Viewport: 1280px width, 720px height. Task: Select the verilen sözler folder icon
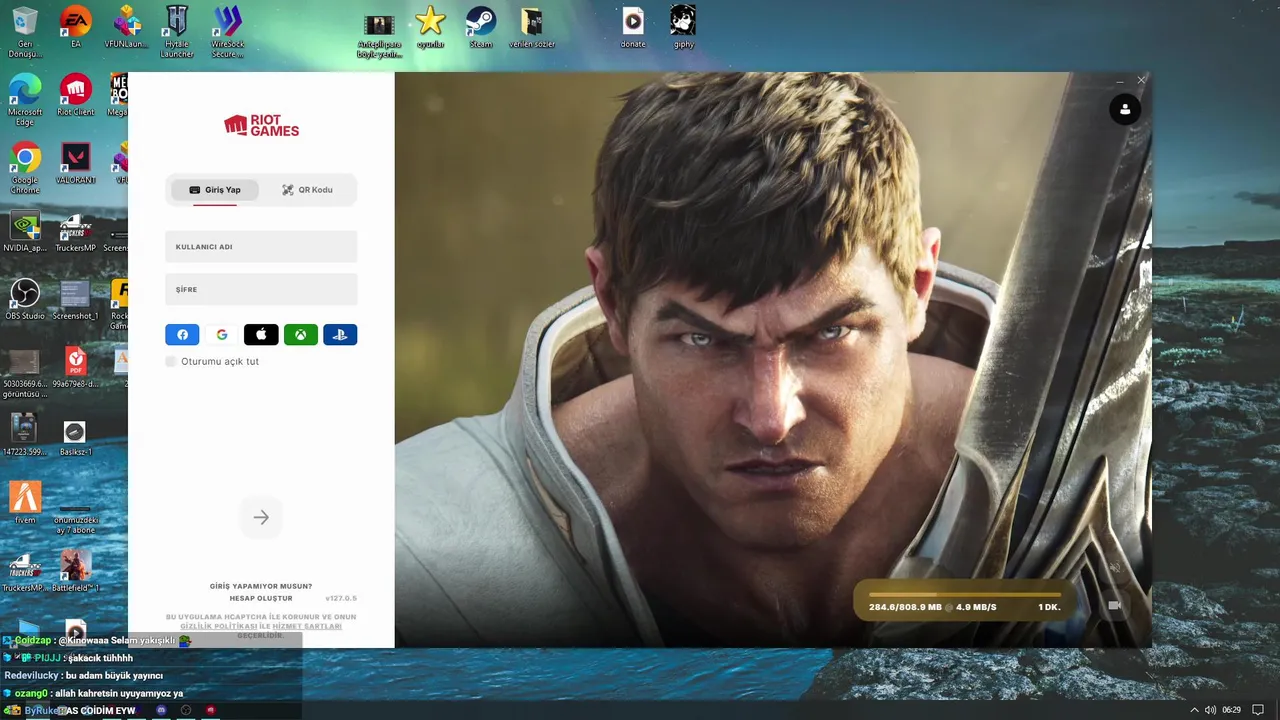tap(532, 27)
